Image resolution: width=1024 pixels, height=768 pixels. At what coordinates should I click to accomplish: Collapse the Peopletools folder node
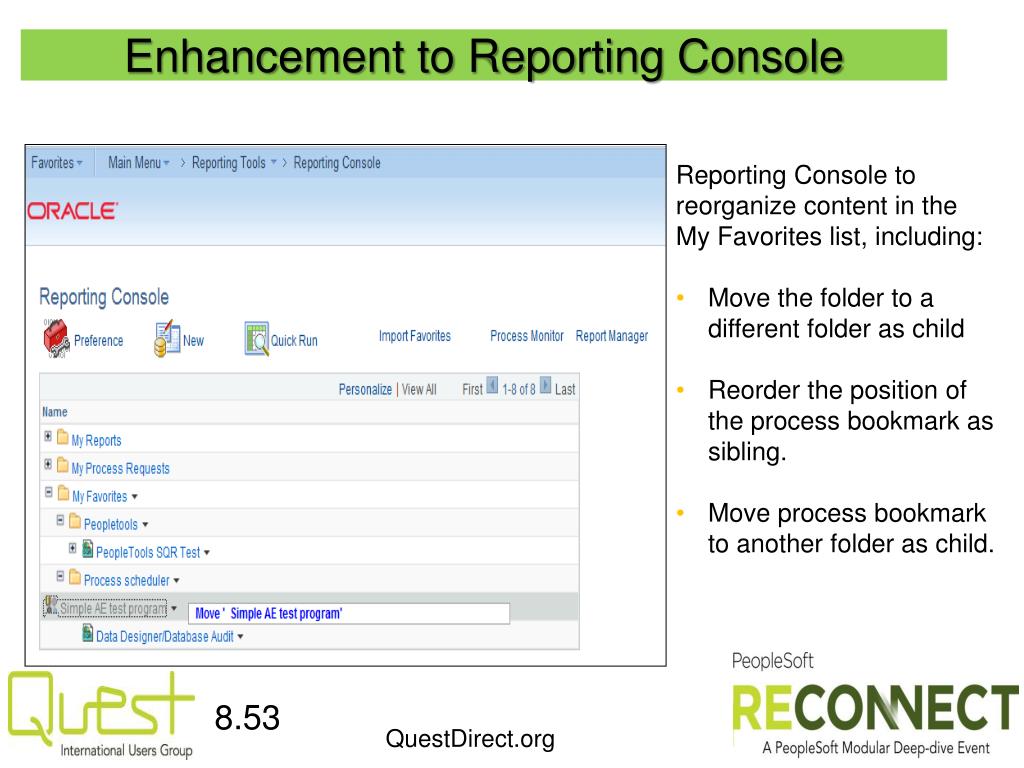coord(60,520)
